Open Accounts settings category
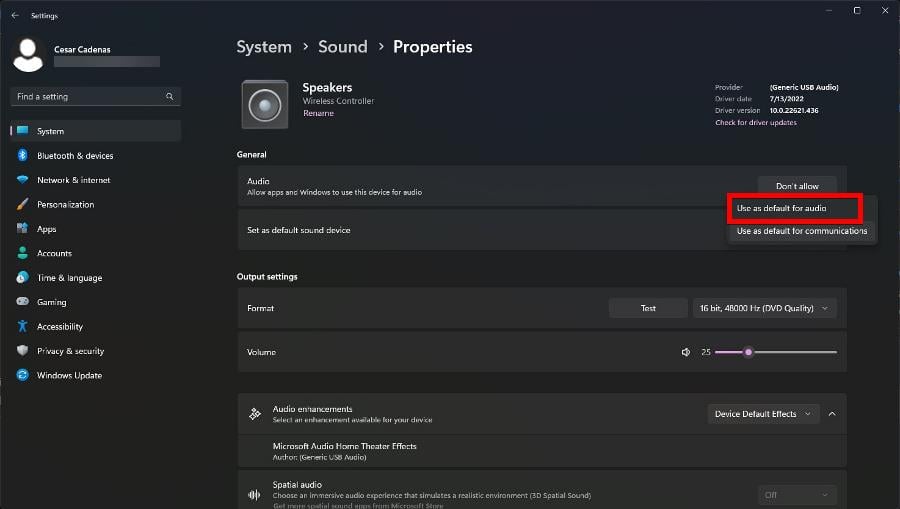This screenshot has width=900, height=509. tap(95, 253)
